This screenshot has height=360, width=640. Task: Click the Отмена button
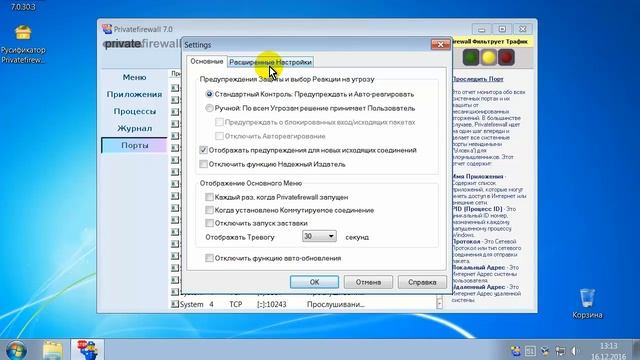pos(368,282)
